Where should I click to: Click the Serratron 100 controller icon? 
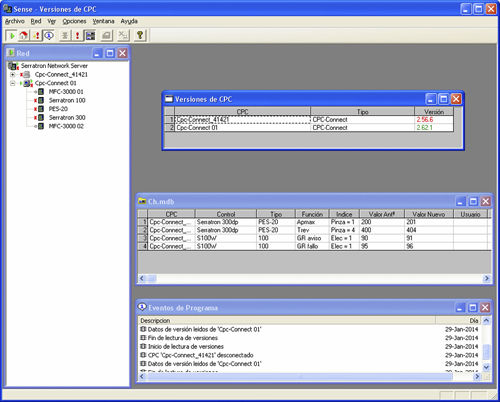40,100
